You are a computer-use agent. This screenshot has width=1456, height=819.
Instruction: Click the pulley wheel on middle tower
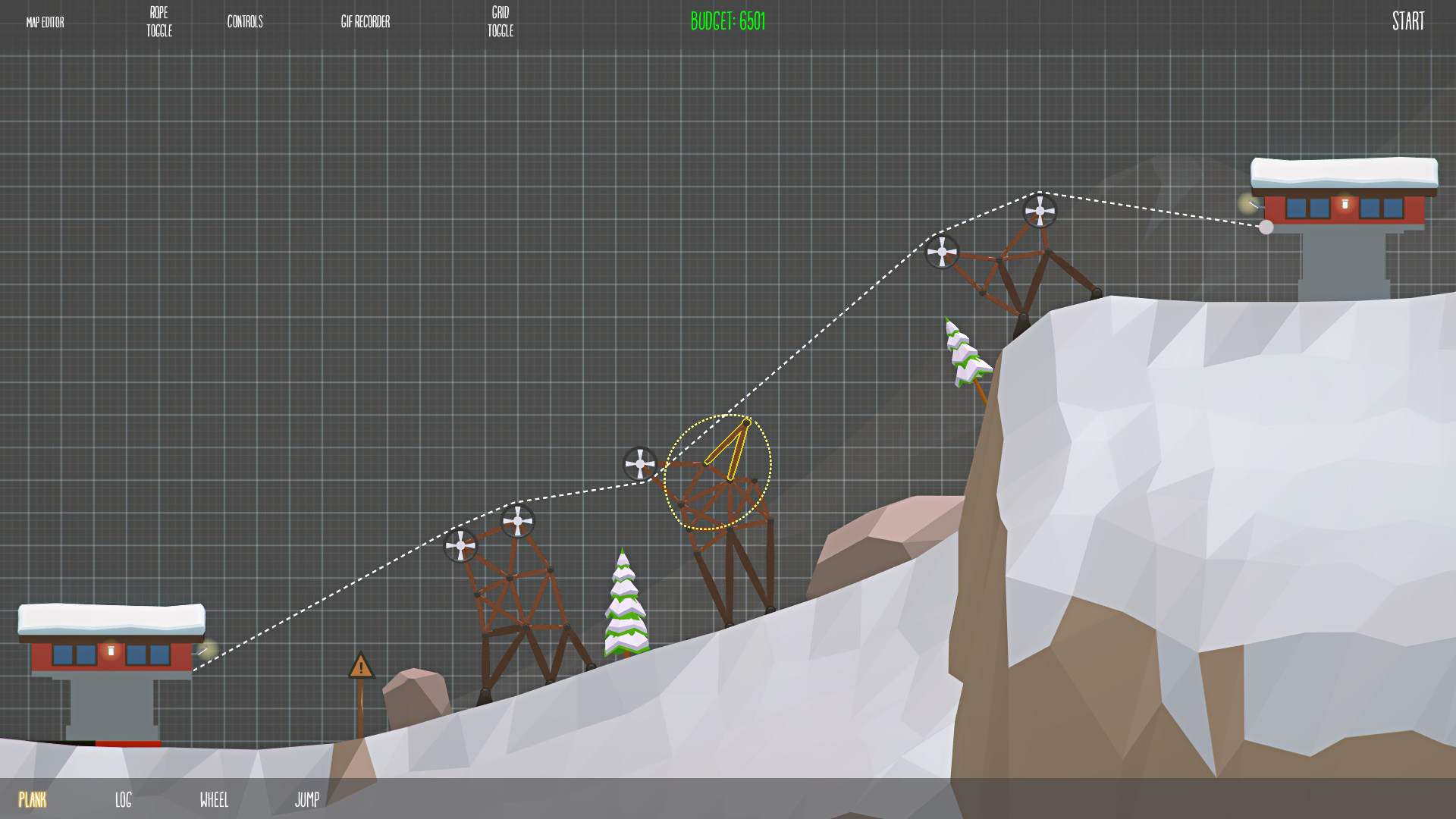640,463
